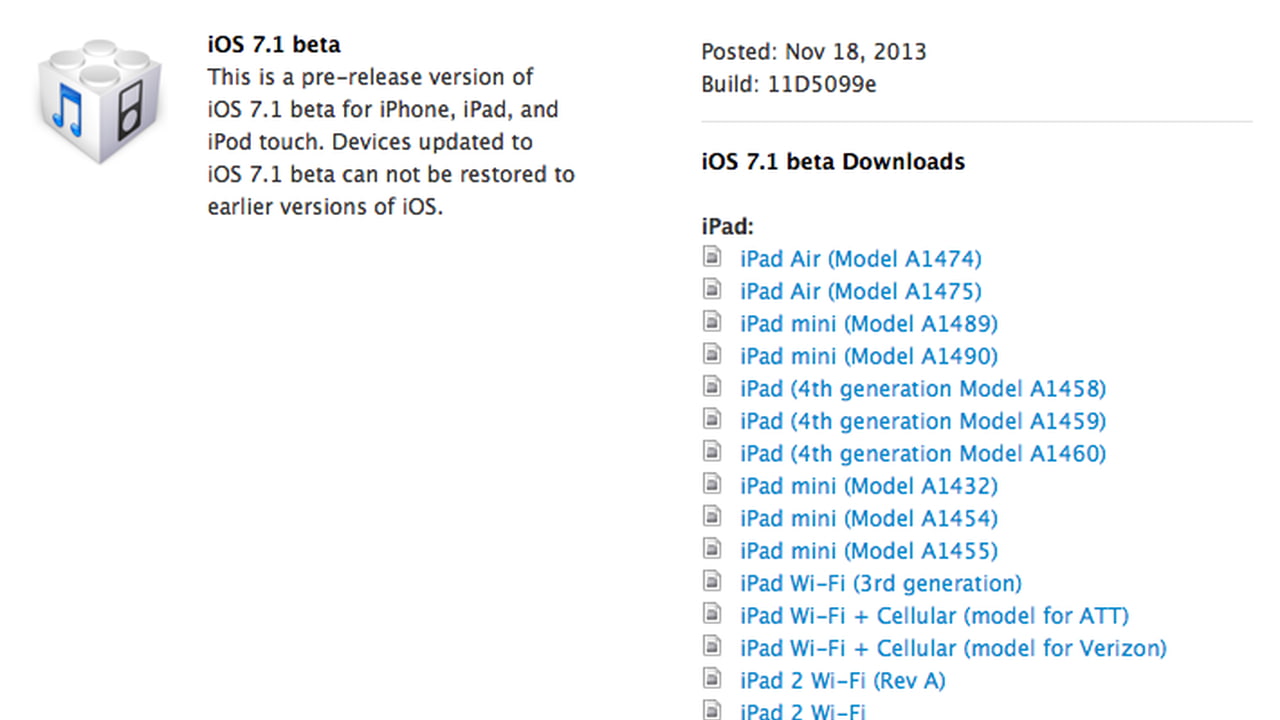Click file icon beside iPad Wi-Fi + Cellular Verizon
The image size is (1280, 720).
coord(712,646)
